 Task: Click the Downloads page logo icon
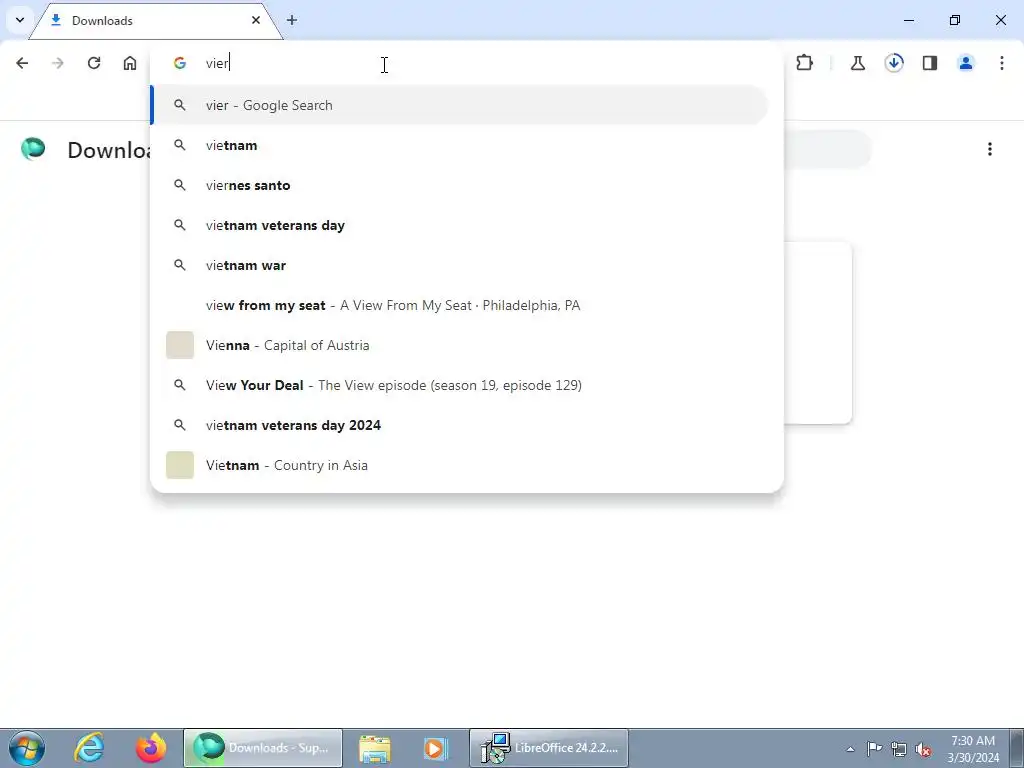[33, 149]
